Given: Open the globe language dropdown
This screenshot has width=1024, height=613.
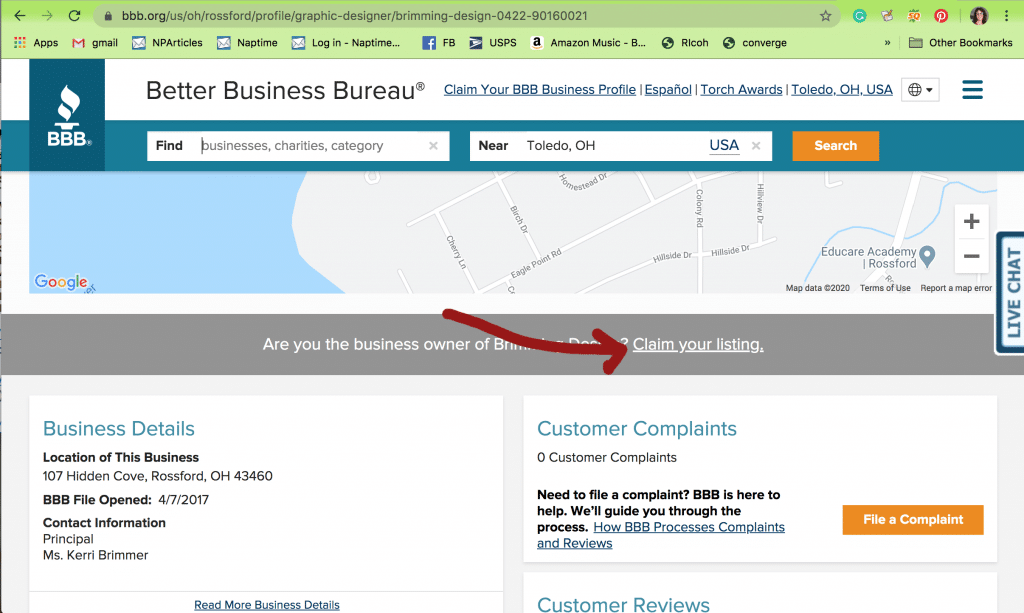Looking at the screenshot, I should point(920,89).
